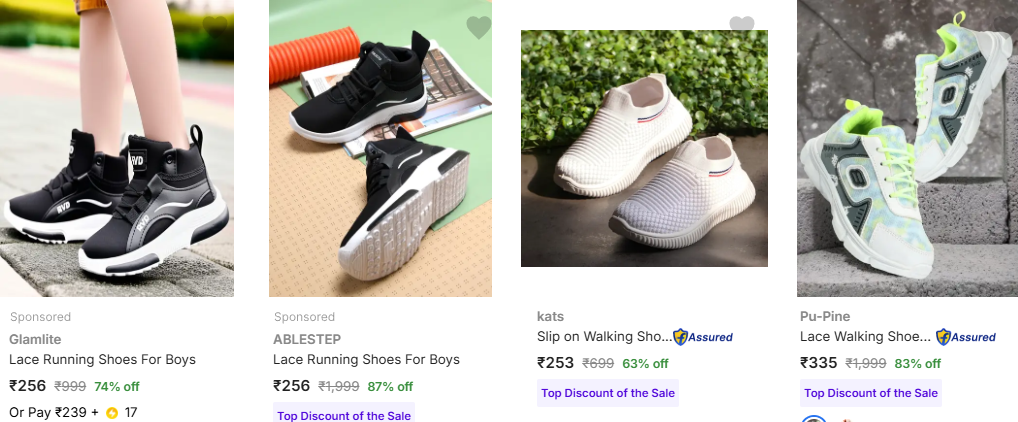Click Assured badge on Pu-Pine product
1018x422 pixels.
tap(966, 337)
